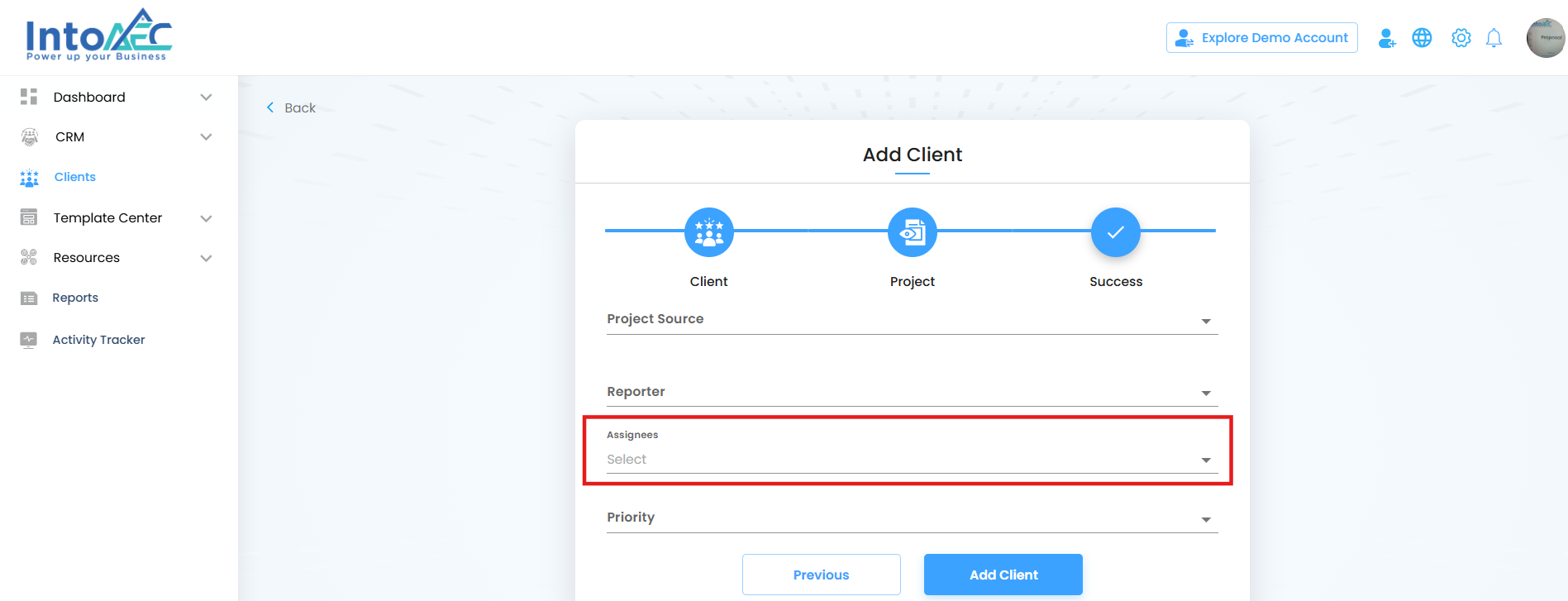Click the Client step icon
The width and height of the screenshot is (1568, 601).
click(708, 232)
